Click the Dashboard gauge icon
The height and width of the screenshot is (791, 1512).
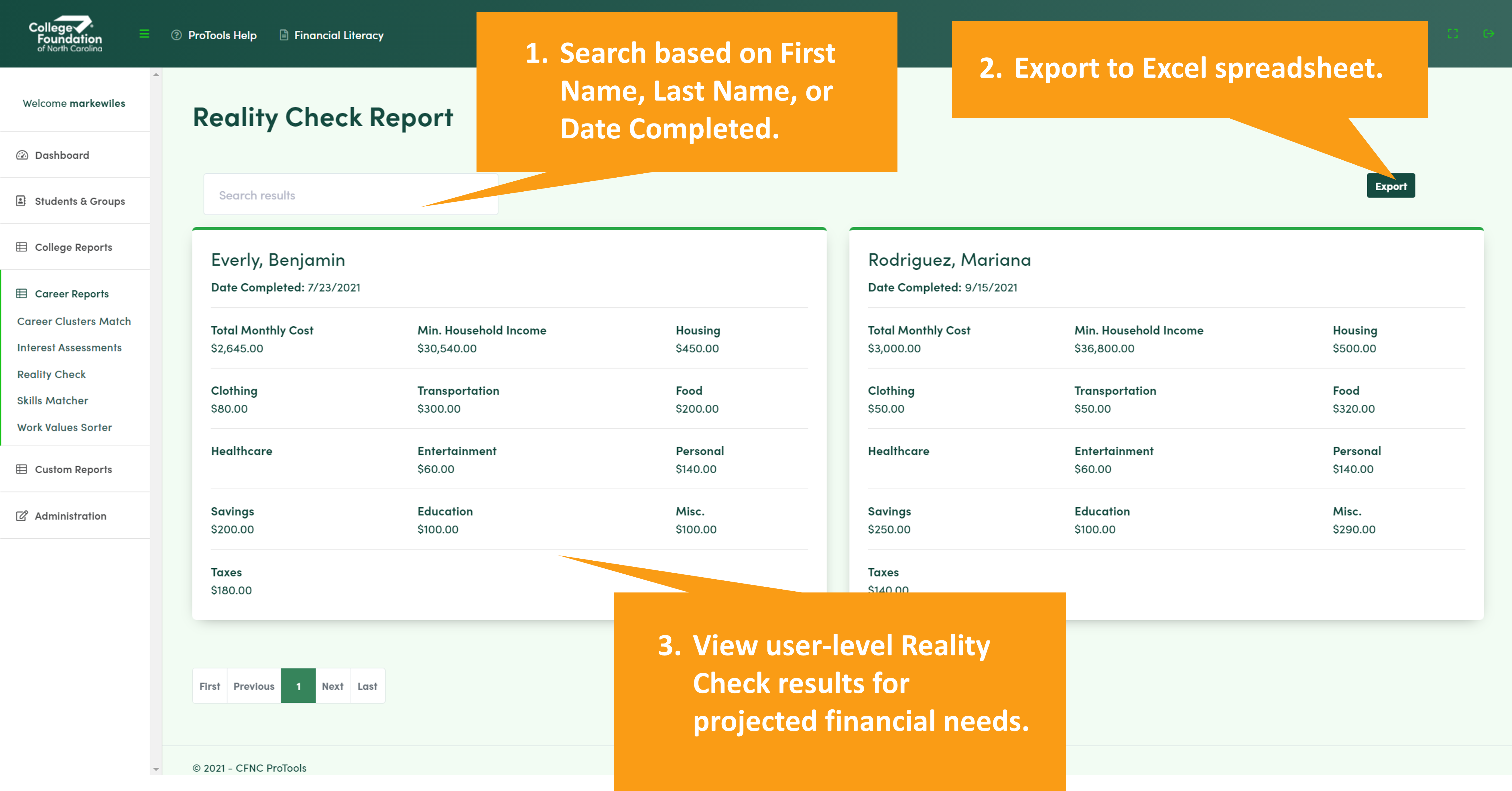point(22,155)
